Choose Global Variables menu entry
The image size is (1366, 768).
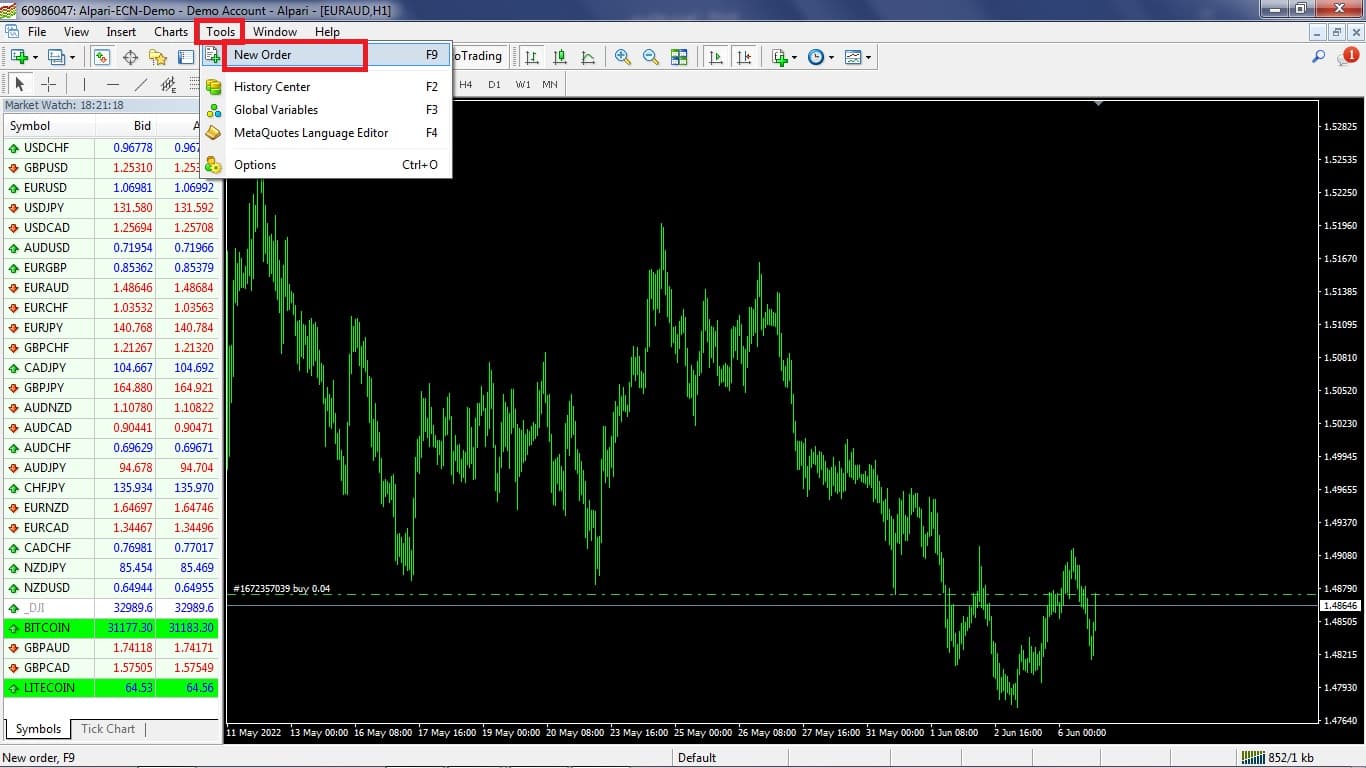(x=326, y=110)
